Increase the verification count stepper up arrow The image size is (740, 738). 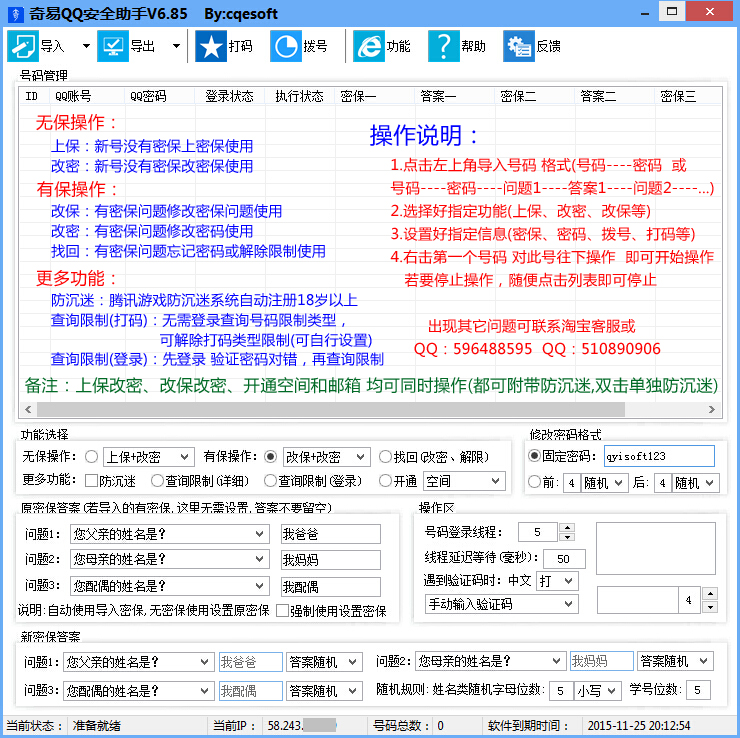point(709,594)
